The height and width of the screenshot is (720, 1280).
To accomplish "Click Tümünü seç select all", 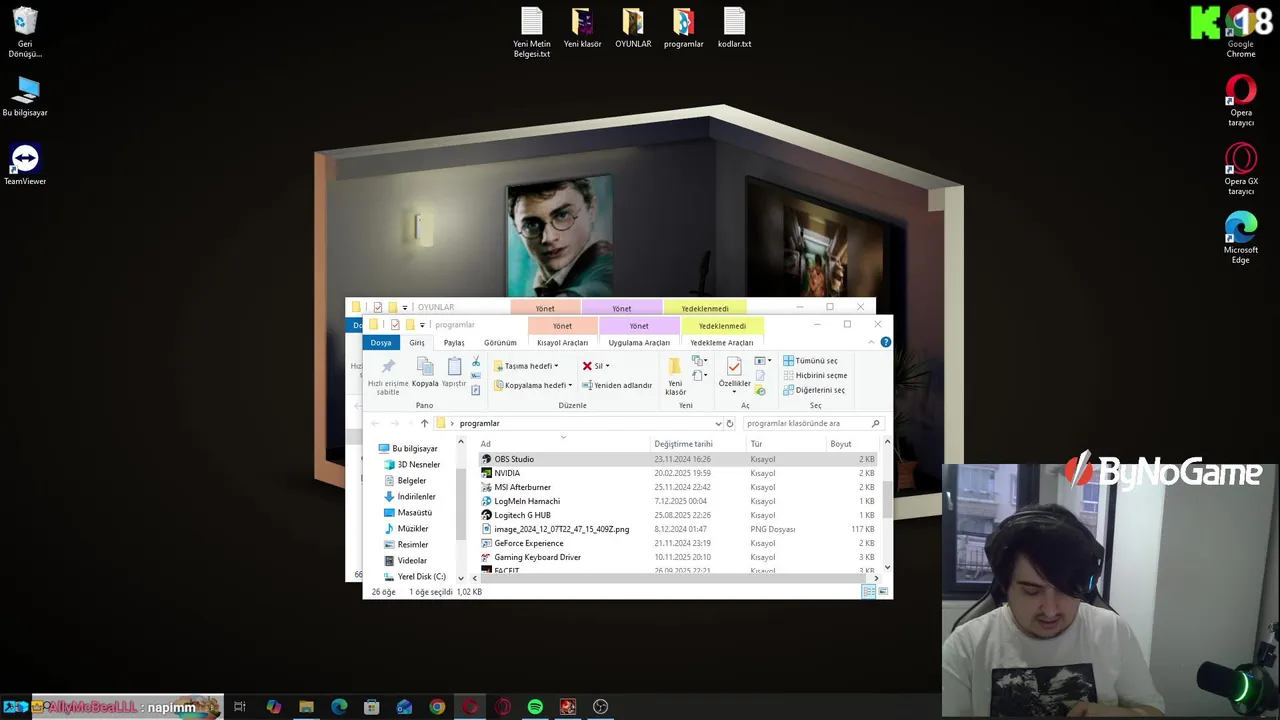I will (811, 361).
